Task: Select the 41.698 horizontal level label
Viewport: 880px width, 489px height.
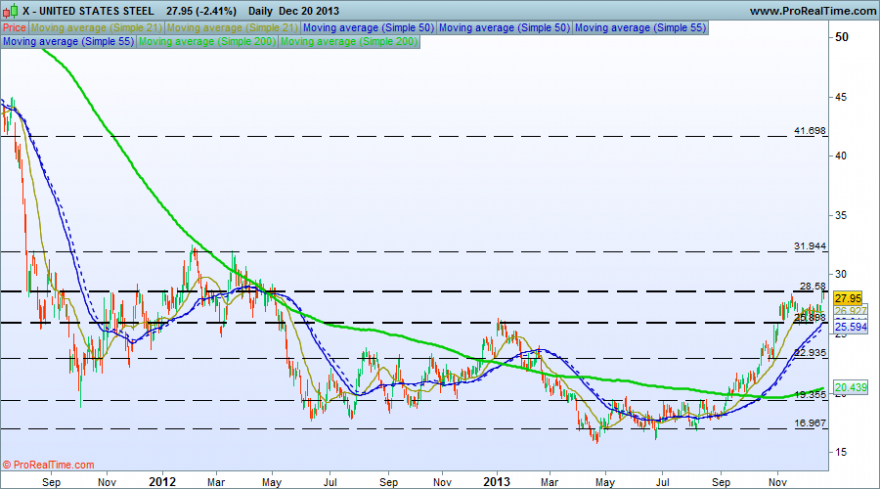Action: (x=810, y=131)
